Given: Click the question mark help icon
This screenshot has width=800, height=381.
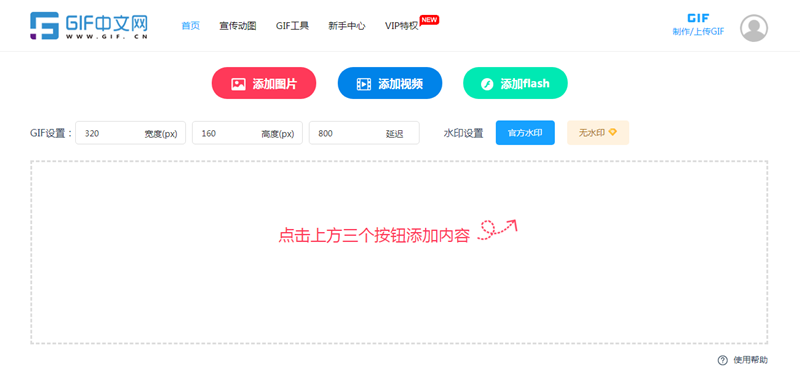Looking at the screenshot, I should coord(722,360).
